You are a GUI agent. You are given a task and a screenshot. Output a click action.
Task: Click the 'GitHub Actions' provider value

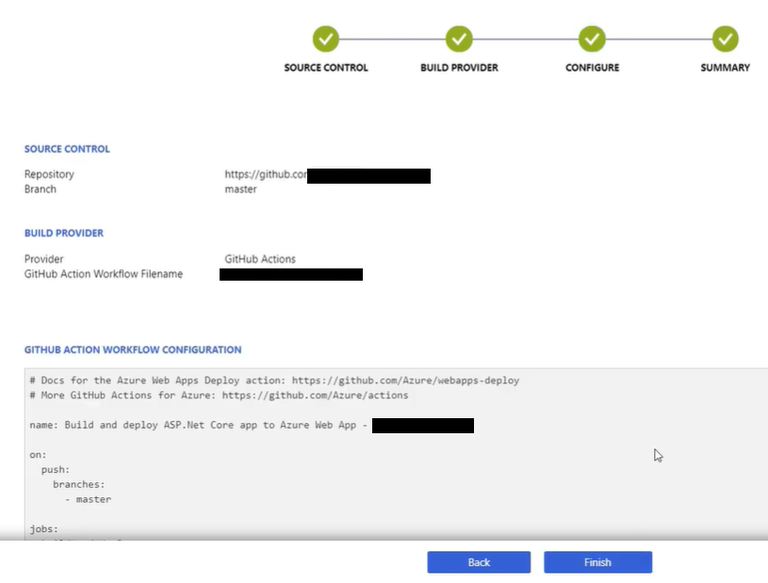click(x=260, y=259)
